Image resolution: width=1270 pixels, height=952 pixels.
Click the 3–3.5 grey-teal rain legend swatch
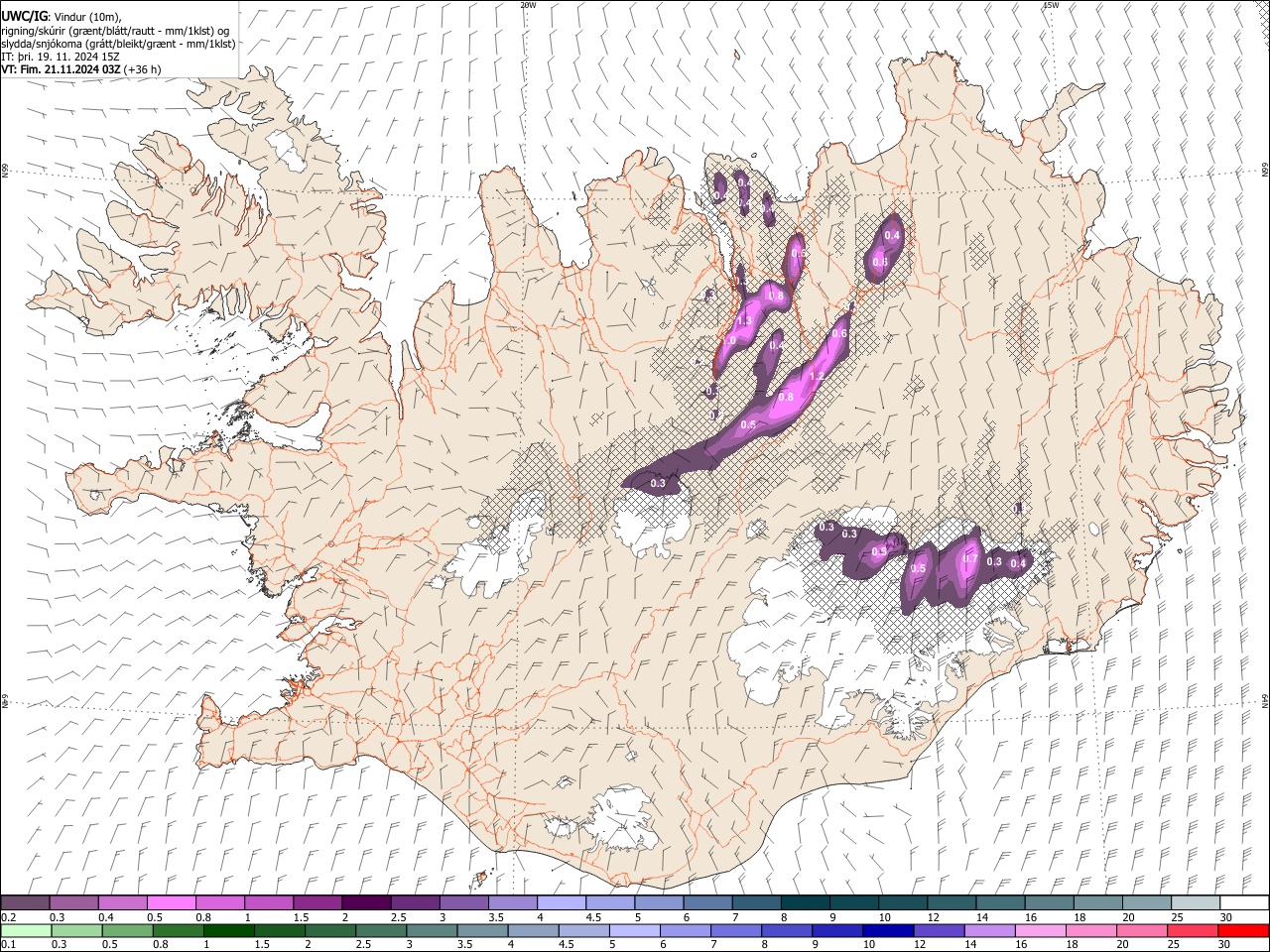pyautogui.click(x=432, y=930)
